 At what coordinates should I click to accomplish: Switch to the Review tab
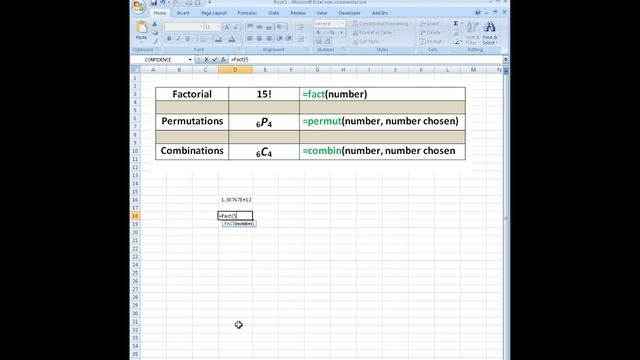(x=298, y=13)
